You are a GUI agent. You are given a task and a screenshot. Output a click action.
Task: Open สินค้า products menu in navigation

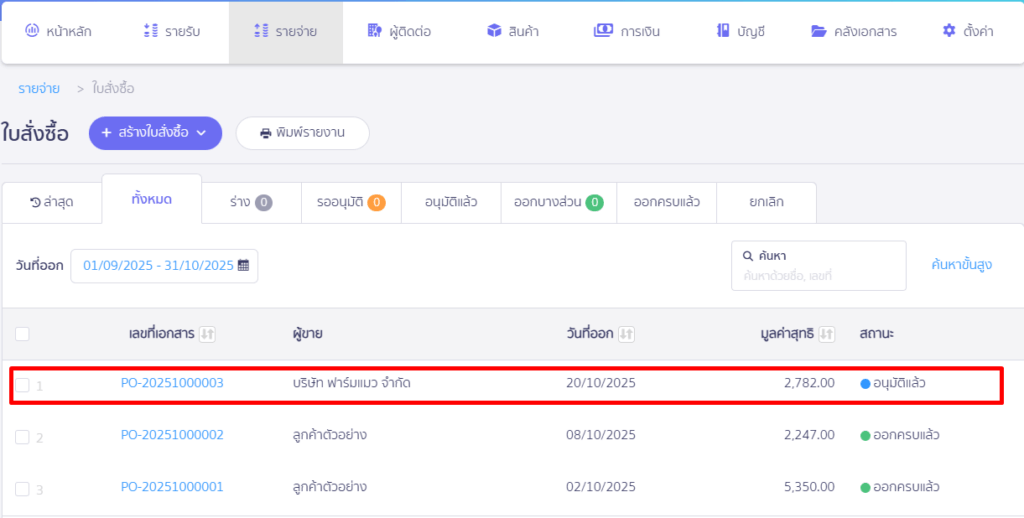click(513, 31)
